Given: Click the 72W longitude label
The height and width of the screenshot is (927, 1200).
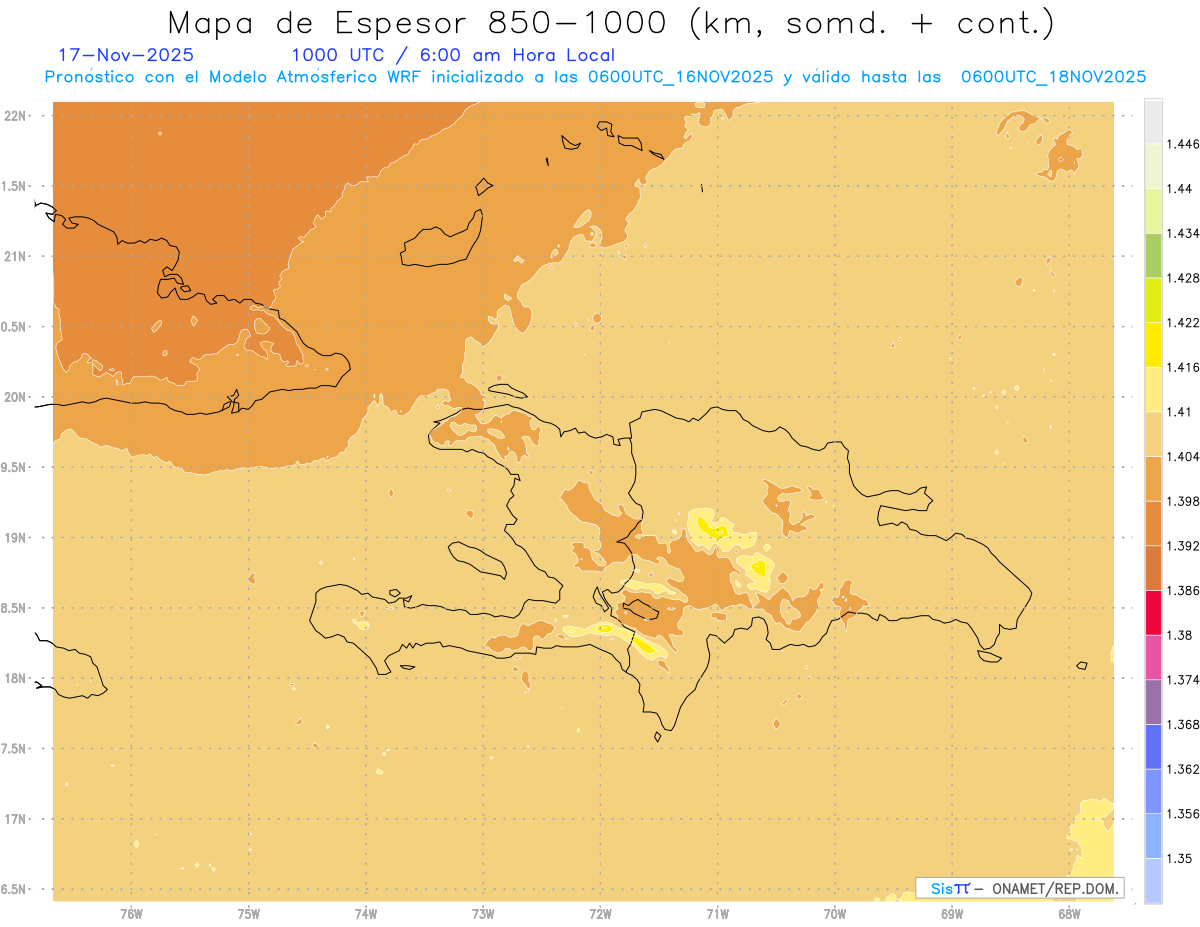Looking at the screenshot, I should point(600,914).
